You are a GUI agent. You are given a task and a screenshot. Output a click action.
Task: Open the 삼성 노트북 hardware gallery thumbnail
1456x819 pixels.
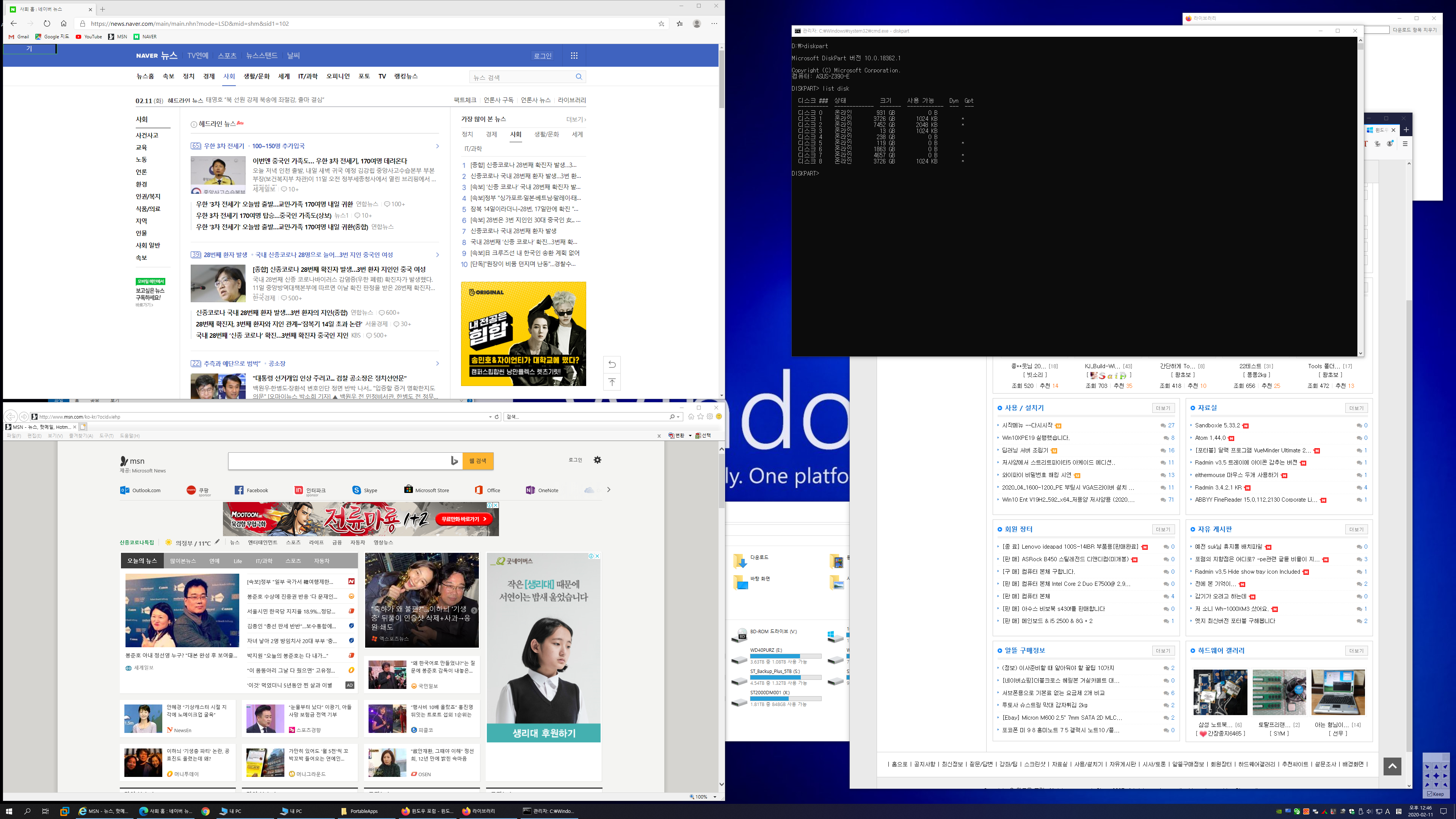pyautogui.click(x=1220, y=693)
